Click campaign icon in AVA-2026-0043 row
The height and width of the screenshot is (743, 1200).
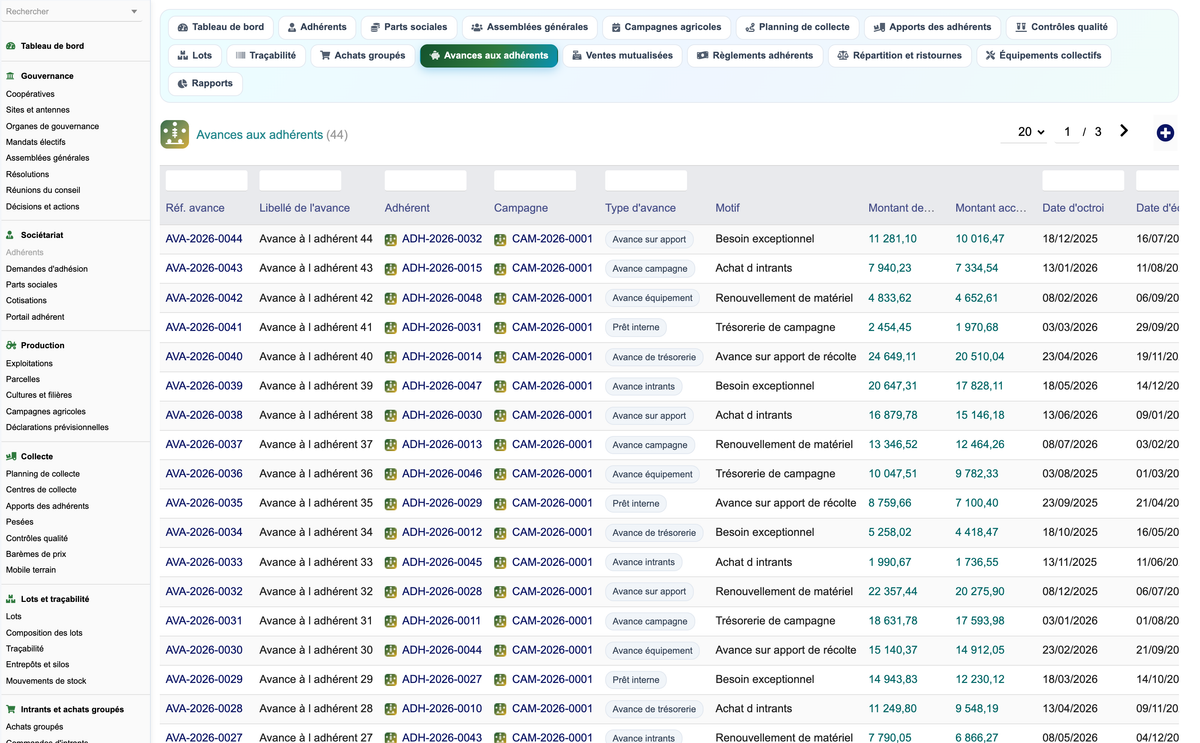(x=500, y=269)
